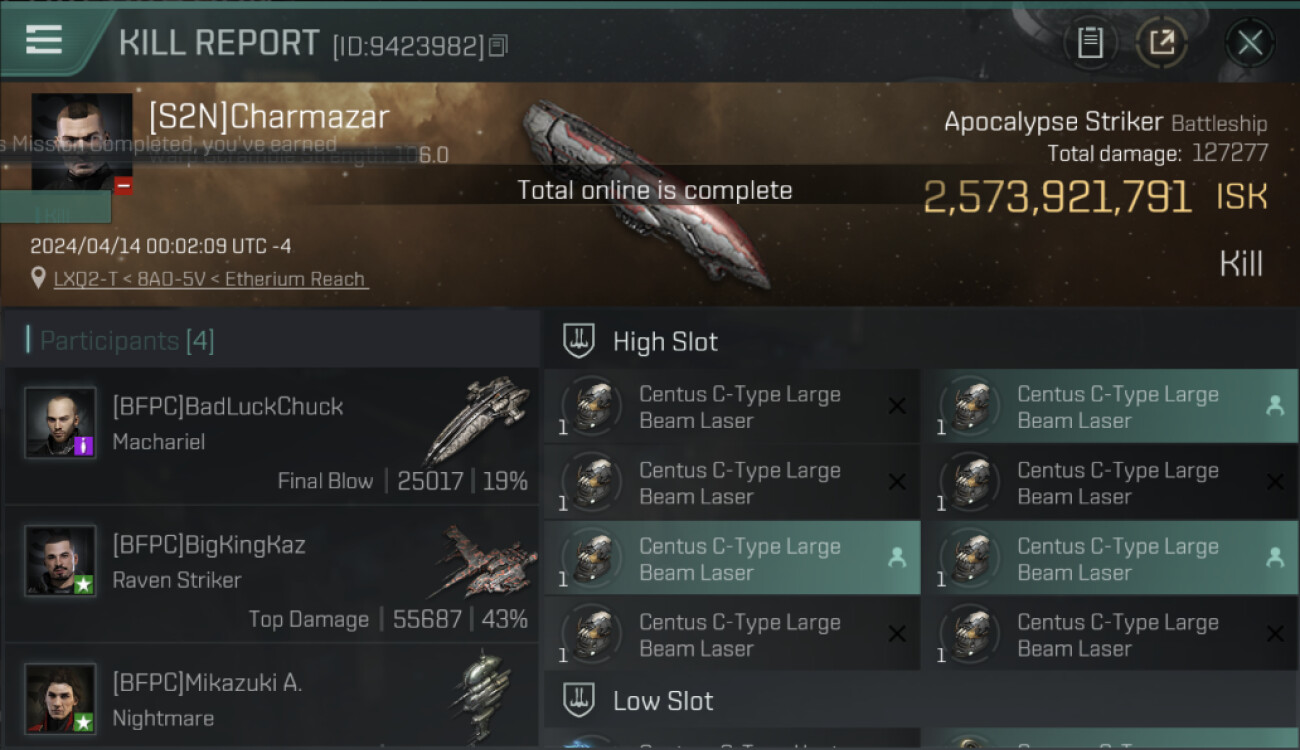Image resolution: width=1300 pixels, height=750 pixels.
Task: View Charmazar's character portrait
Action: coord(81,140)
